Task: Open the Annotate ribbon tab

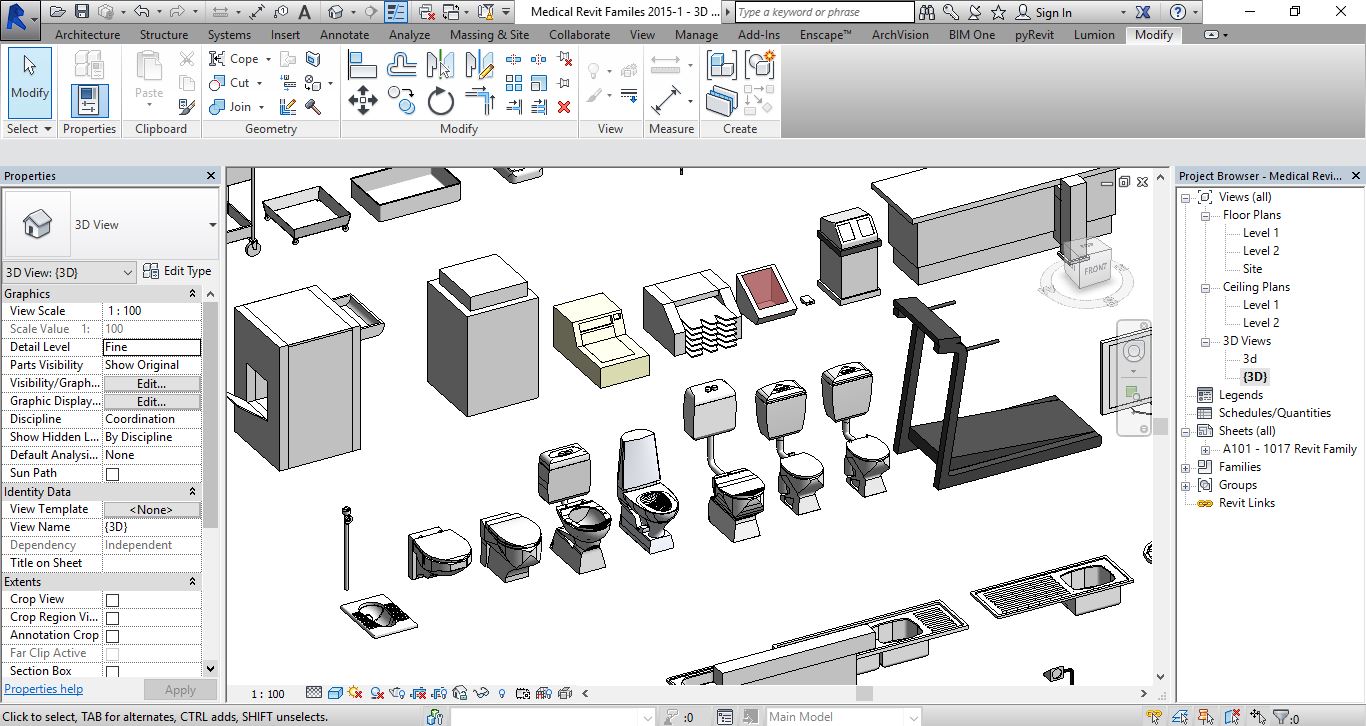Action: click(344, 34)
